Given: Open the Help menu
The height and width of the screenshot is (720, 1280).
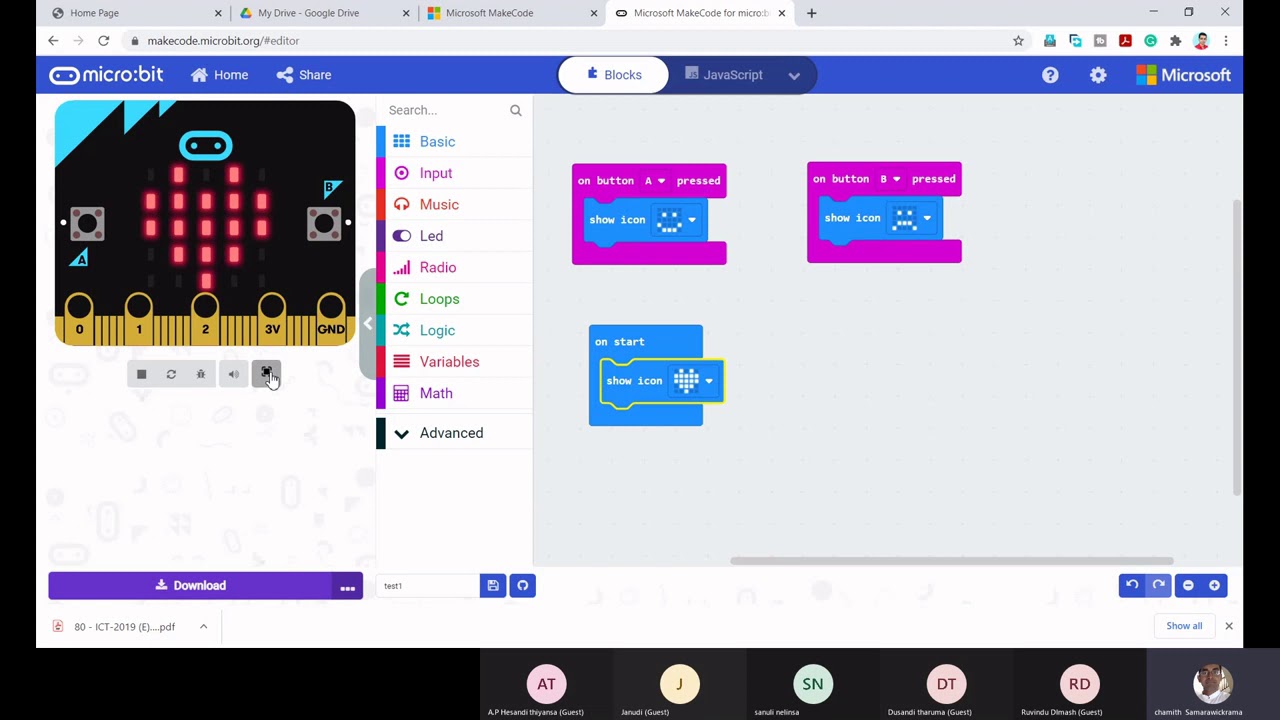Looking at the screenshot, I should tap(1050, 75).
